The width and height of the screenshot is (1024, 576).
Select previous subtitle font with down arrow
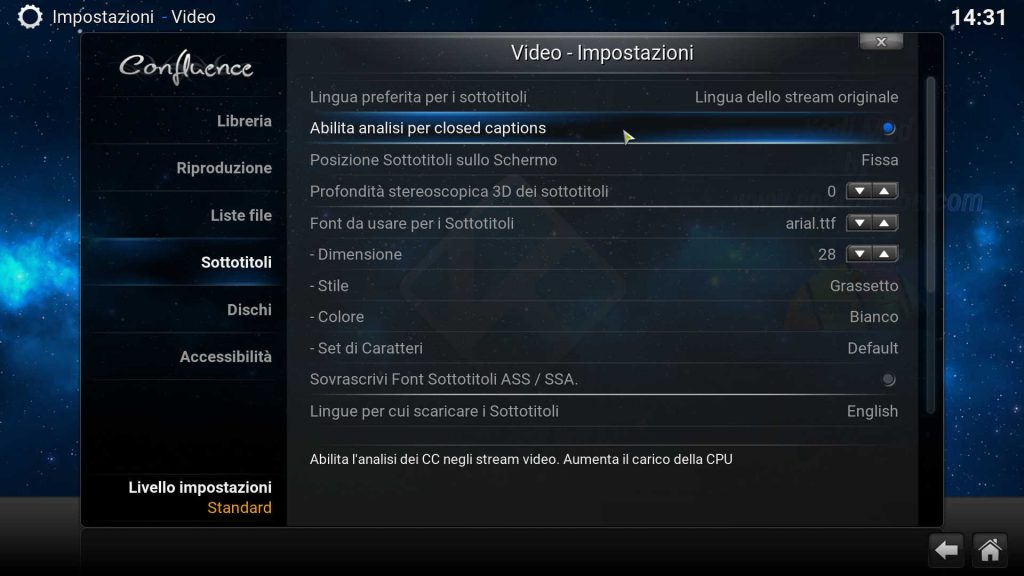pos(859,223)
